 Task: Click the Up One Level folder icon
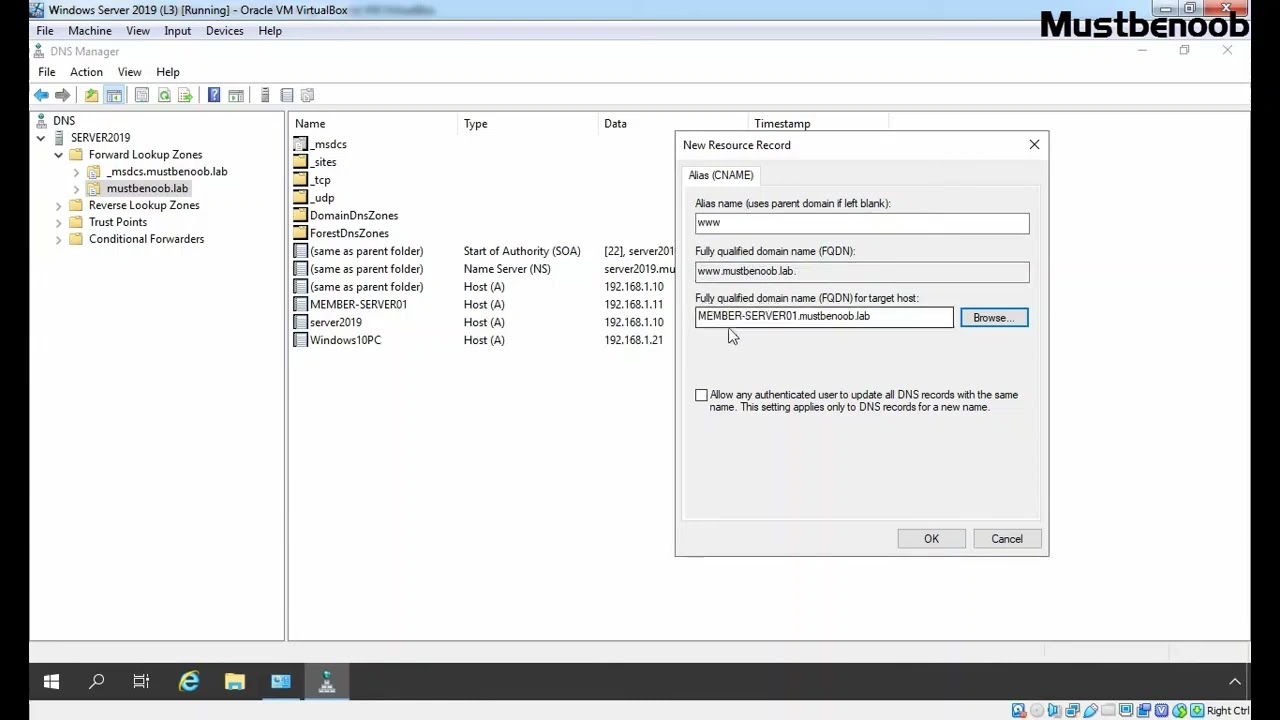point(91,95)
